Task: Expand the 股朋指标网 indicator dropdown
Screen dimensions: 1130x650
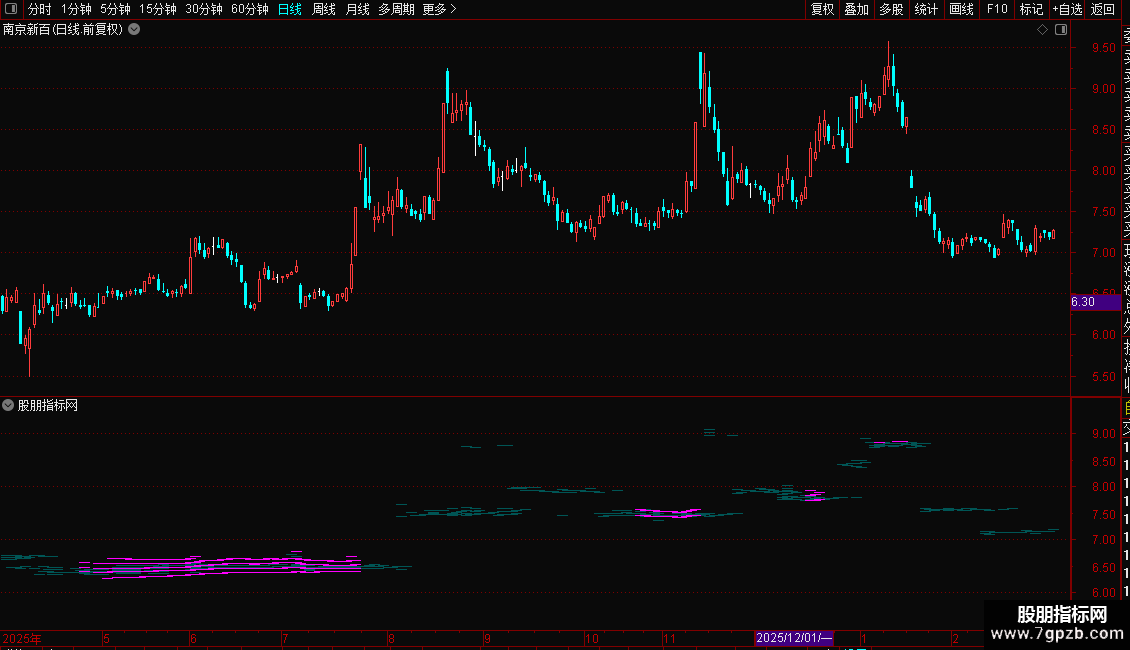Action: [8, 406]
